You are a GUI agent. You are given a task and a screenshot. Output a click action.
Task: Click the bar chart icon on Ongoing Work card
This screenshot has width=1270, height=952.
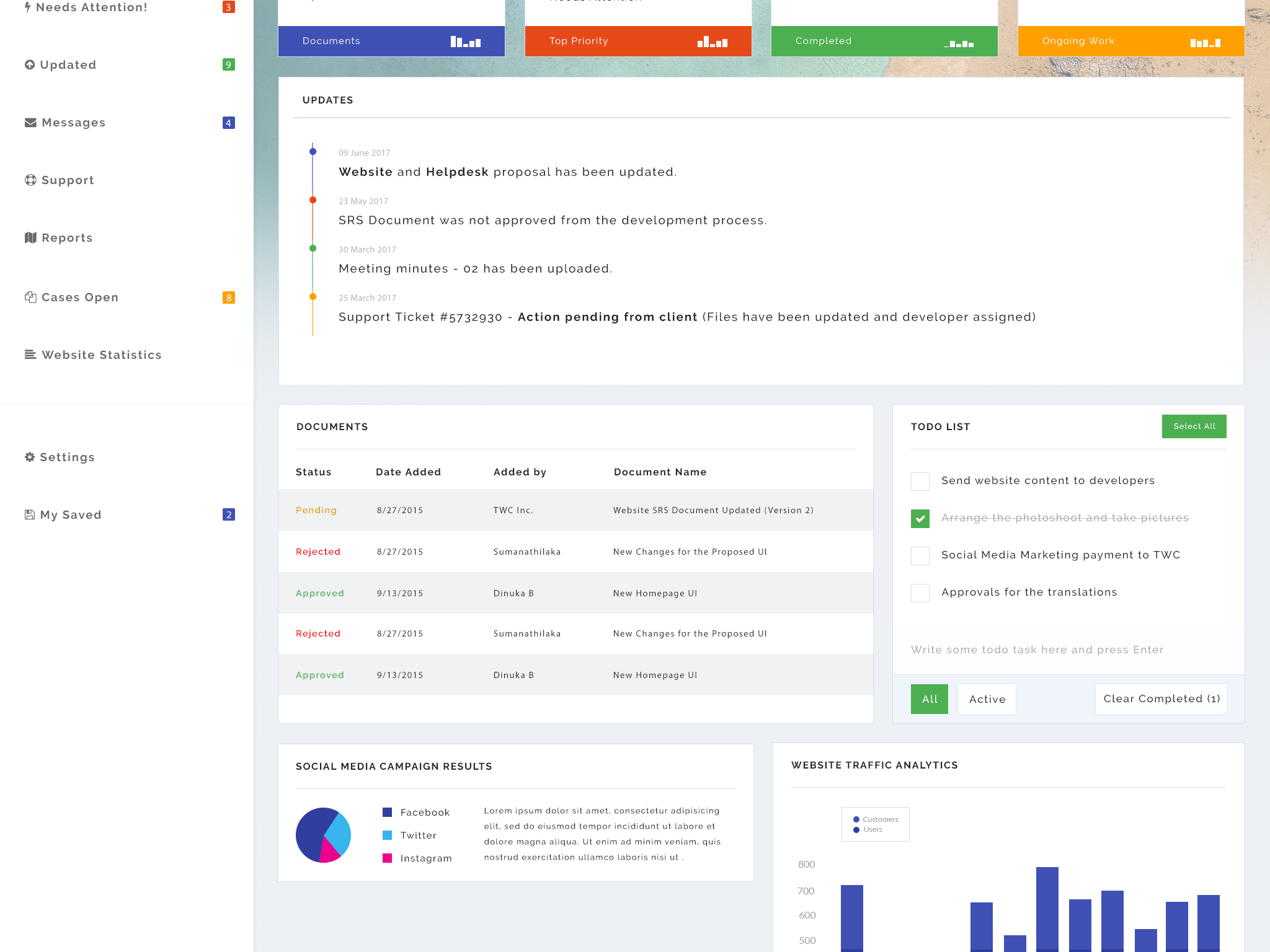(1206, 43)
